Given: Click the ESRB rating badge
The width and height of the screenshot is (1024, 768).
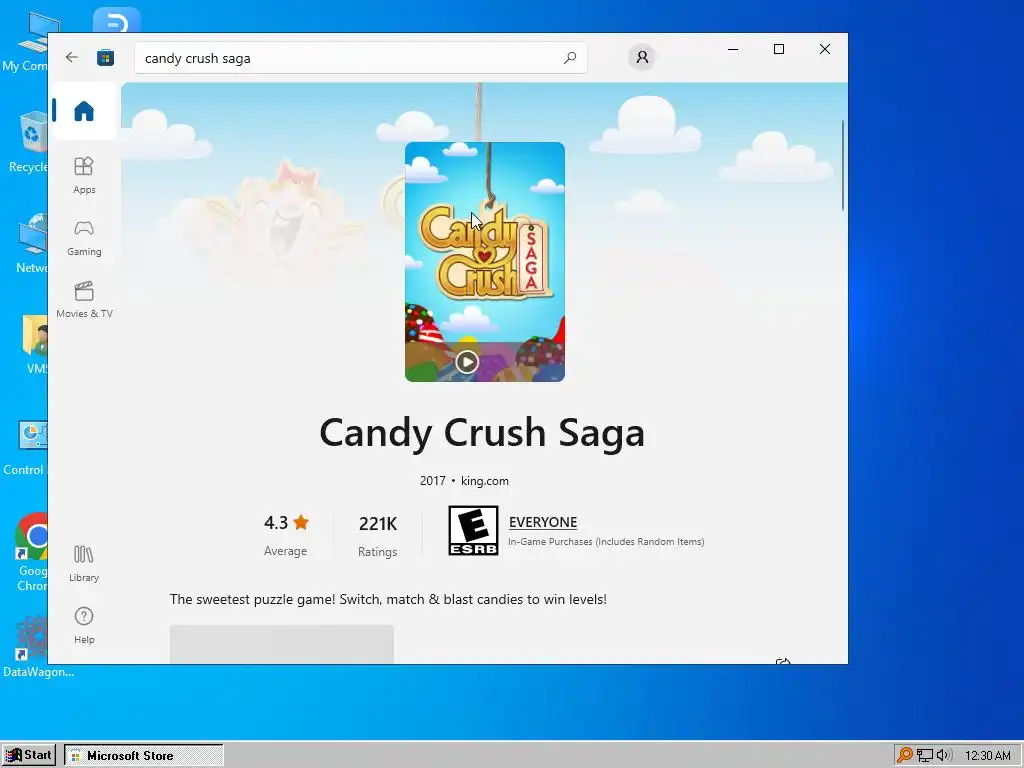Looking at the screenshot, I should pos(473,530).
